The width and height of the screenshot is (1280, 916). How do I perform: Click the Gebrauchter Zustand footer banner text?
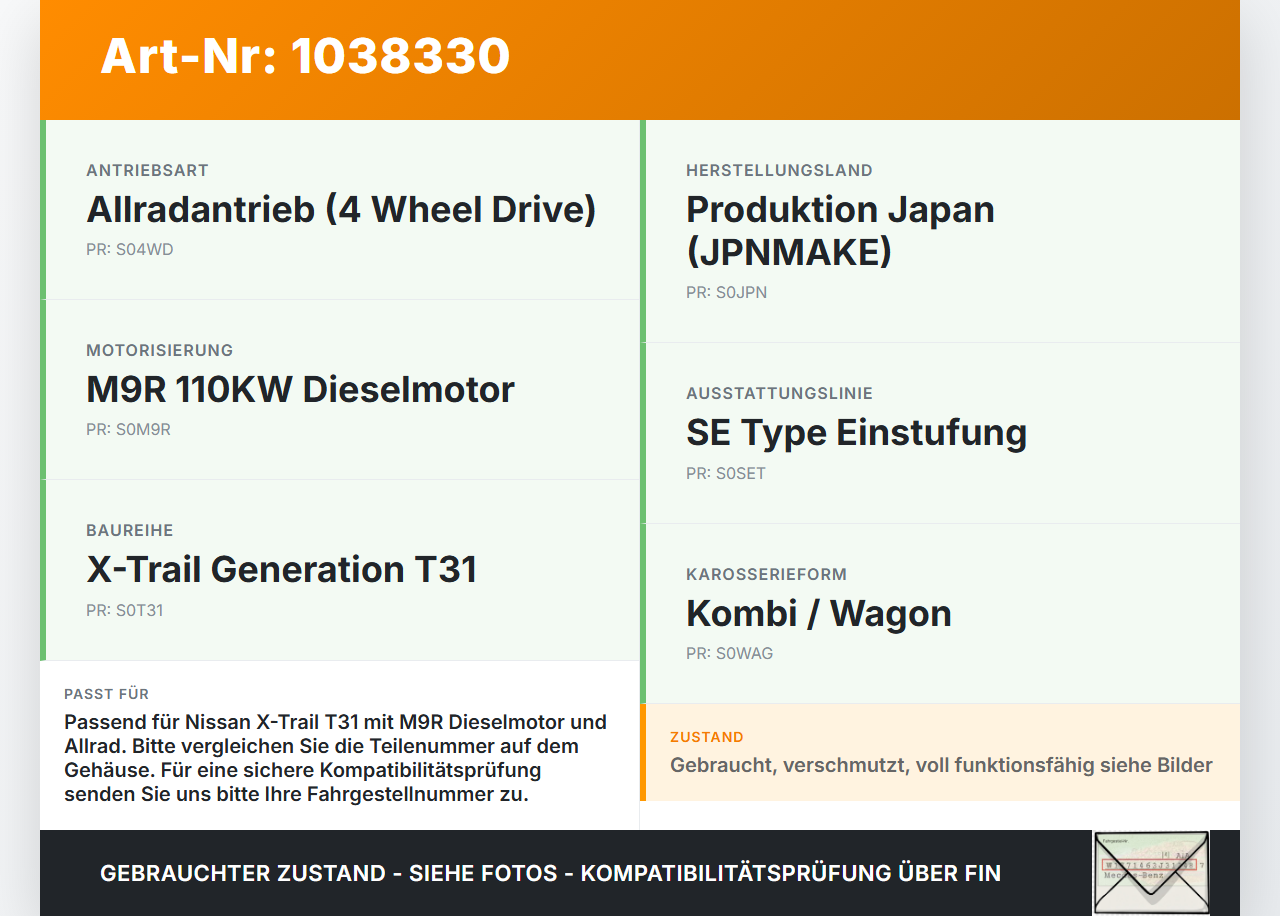(550, 873)
